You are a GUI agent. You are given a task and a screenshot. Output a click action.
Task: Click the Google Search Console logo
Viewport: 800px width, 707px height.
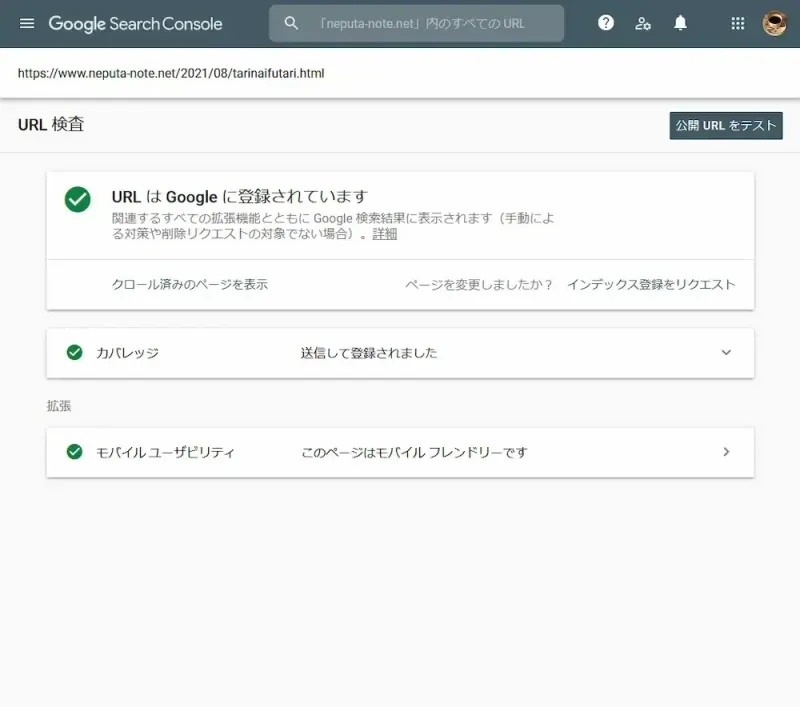(135, 23)
